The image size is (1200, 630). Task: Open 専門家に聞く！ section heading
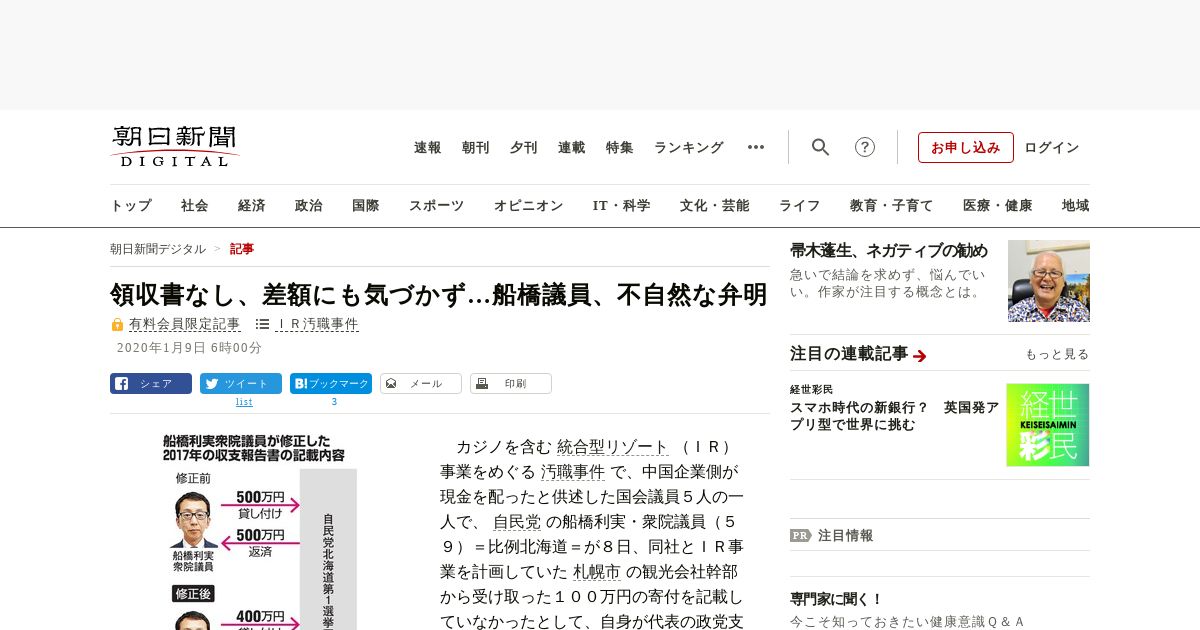click(837, 599)
